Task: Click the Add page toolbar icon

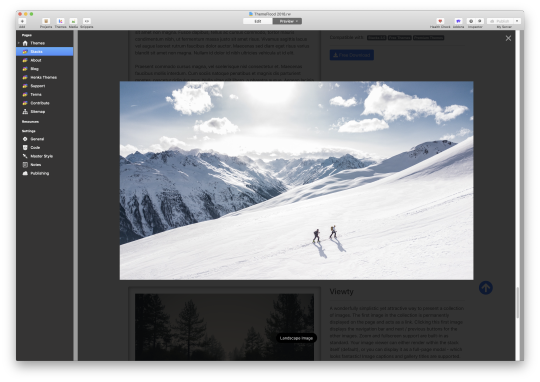Action: pos(22,21)
